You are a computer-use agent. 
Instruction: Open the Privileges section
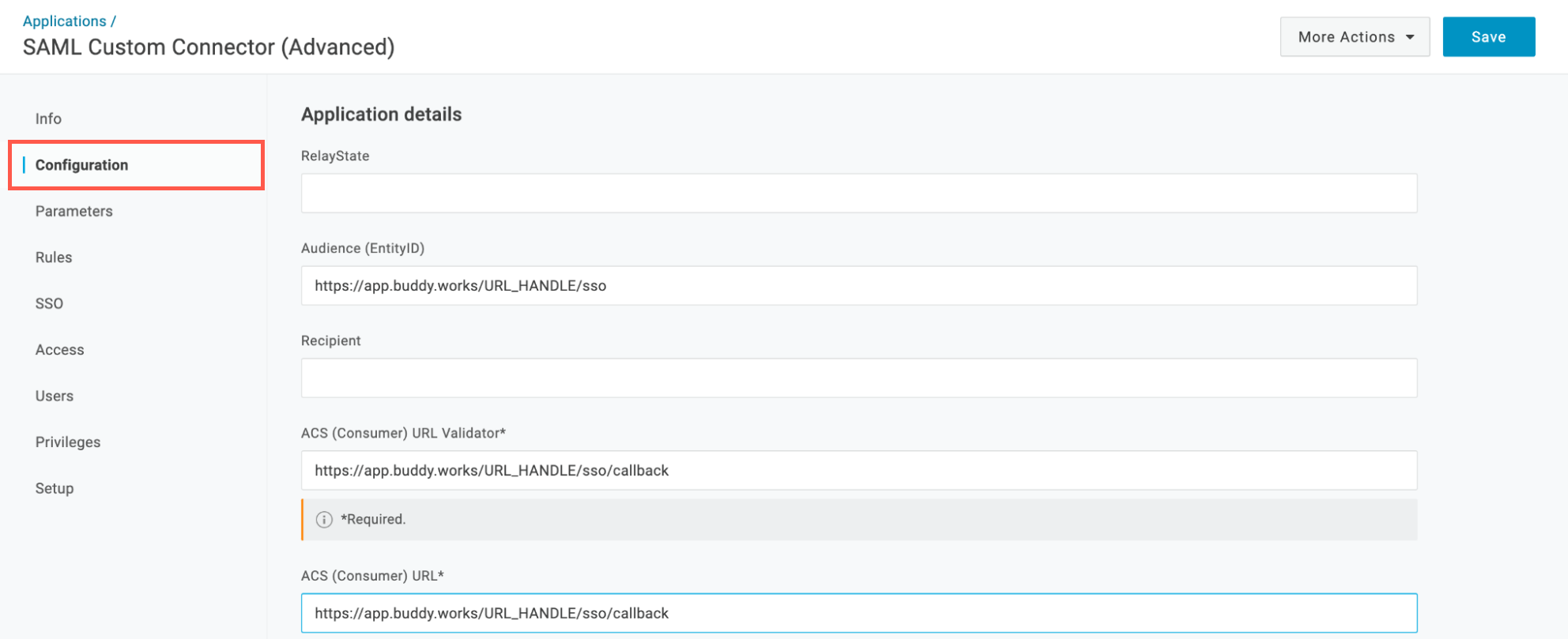pos(68,442)
